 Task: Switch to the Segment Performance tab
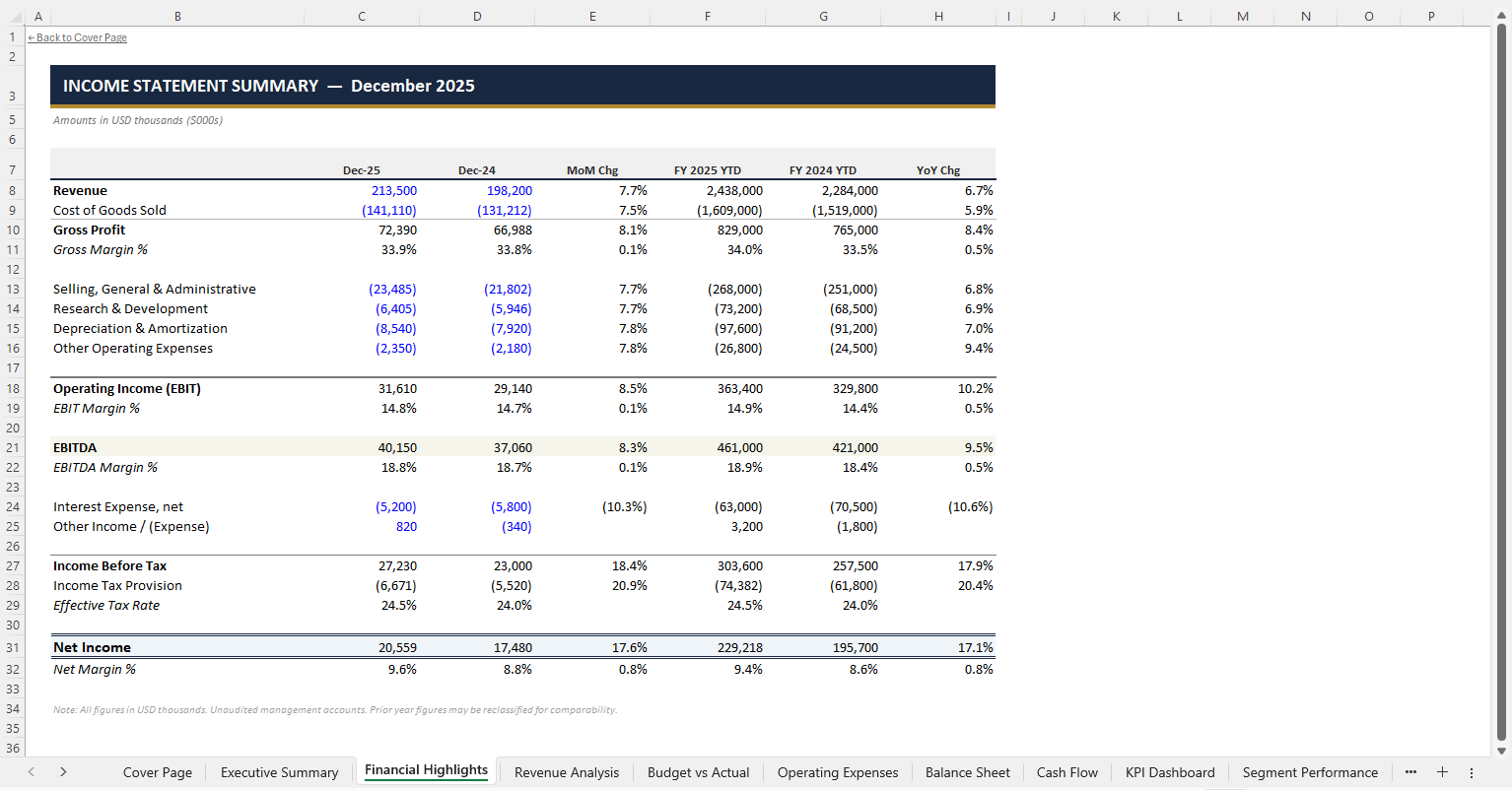[1310, 772]
